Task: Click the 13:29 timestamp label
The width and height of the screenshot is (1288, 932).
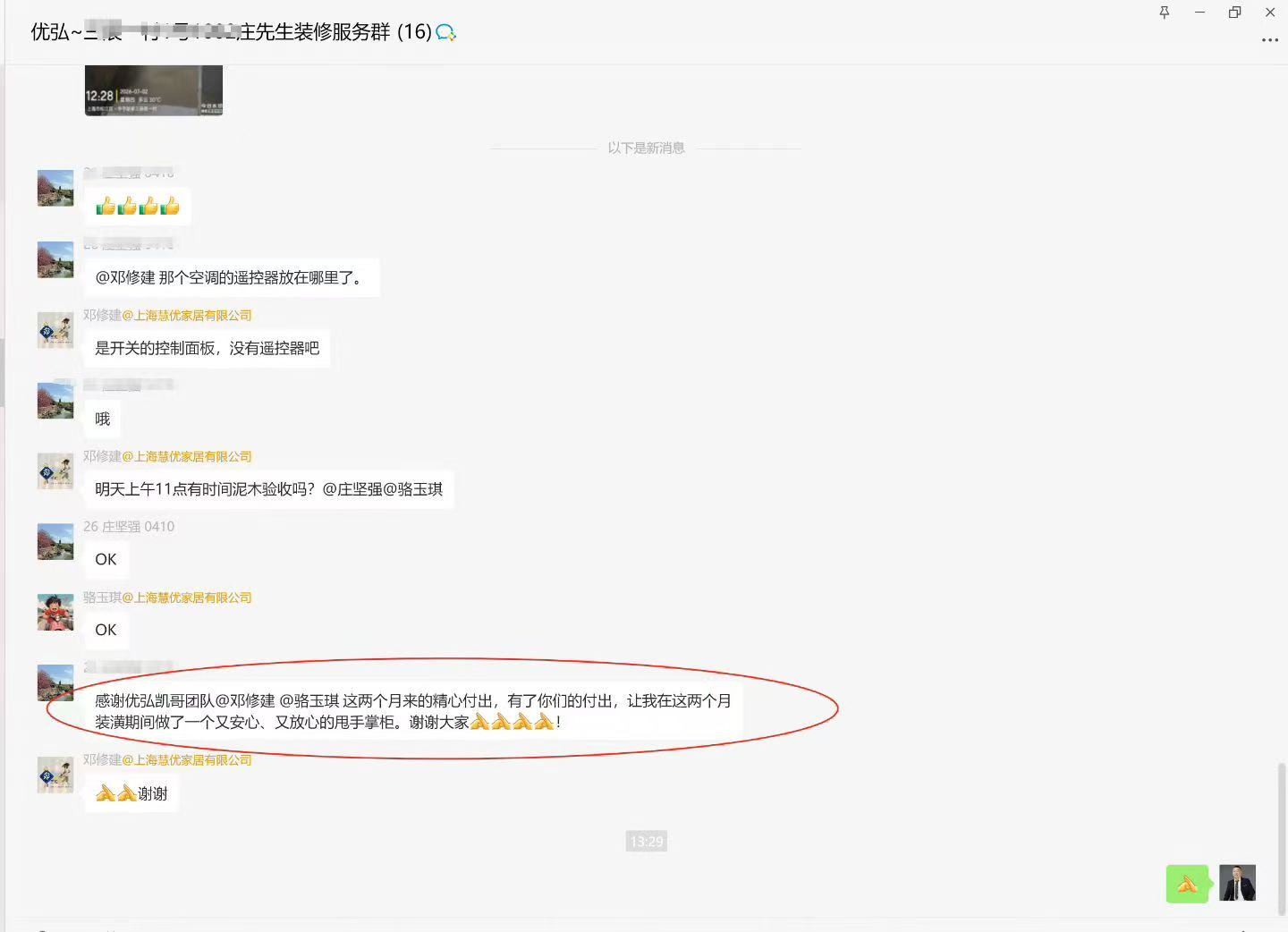Action: (x=647, y=842)
